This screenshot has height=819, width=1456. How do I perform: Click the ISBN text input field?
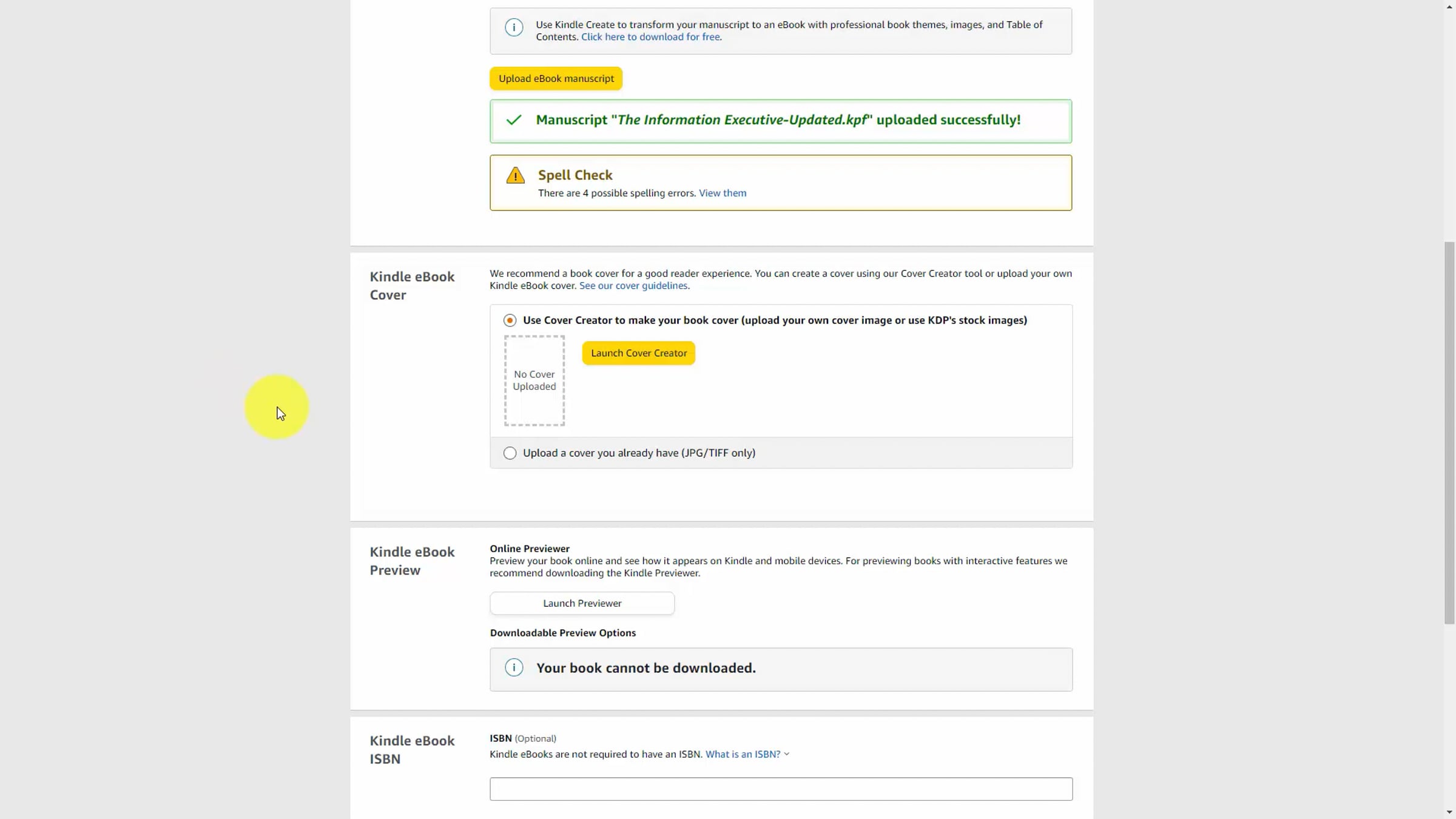point(781,789)
